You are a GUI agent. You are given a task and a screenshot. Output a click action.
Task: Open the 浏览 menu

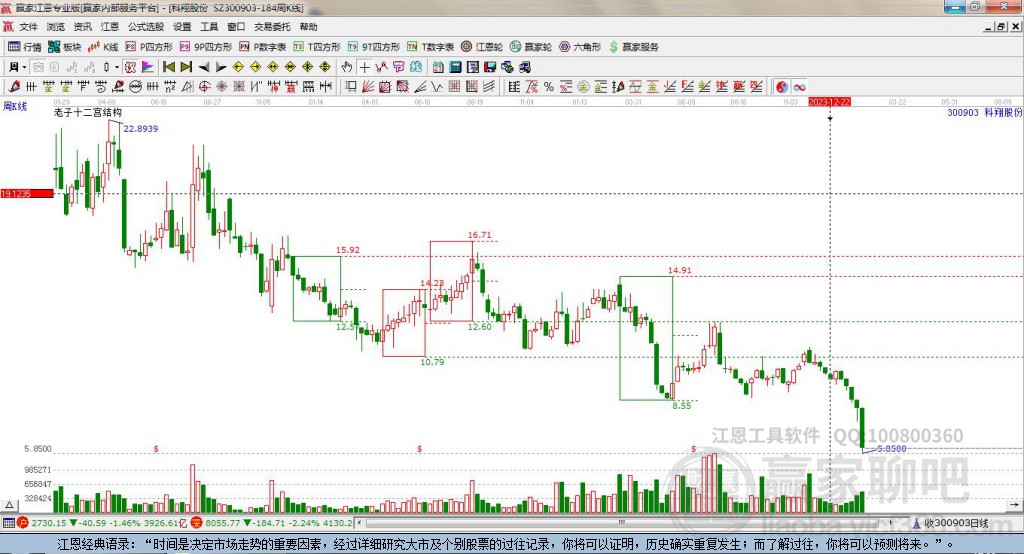point(56,27)
